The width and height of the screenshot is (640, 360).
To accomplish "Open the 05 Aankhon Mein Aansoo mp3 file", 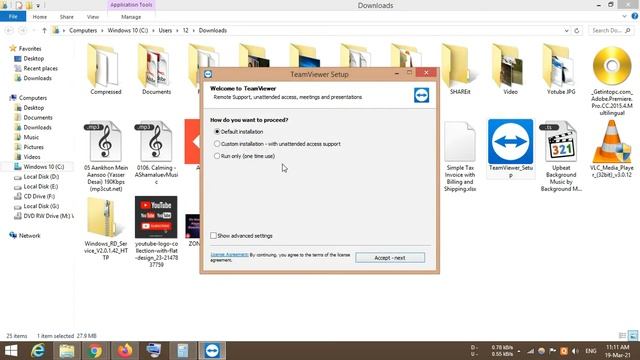I will coord(105,142).
